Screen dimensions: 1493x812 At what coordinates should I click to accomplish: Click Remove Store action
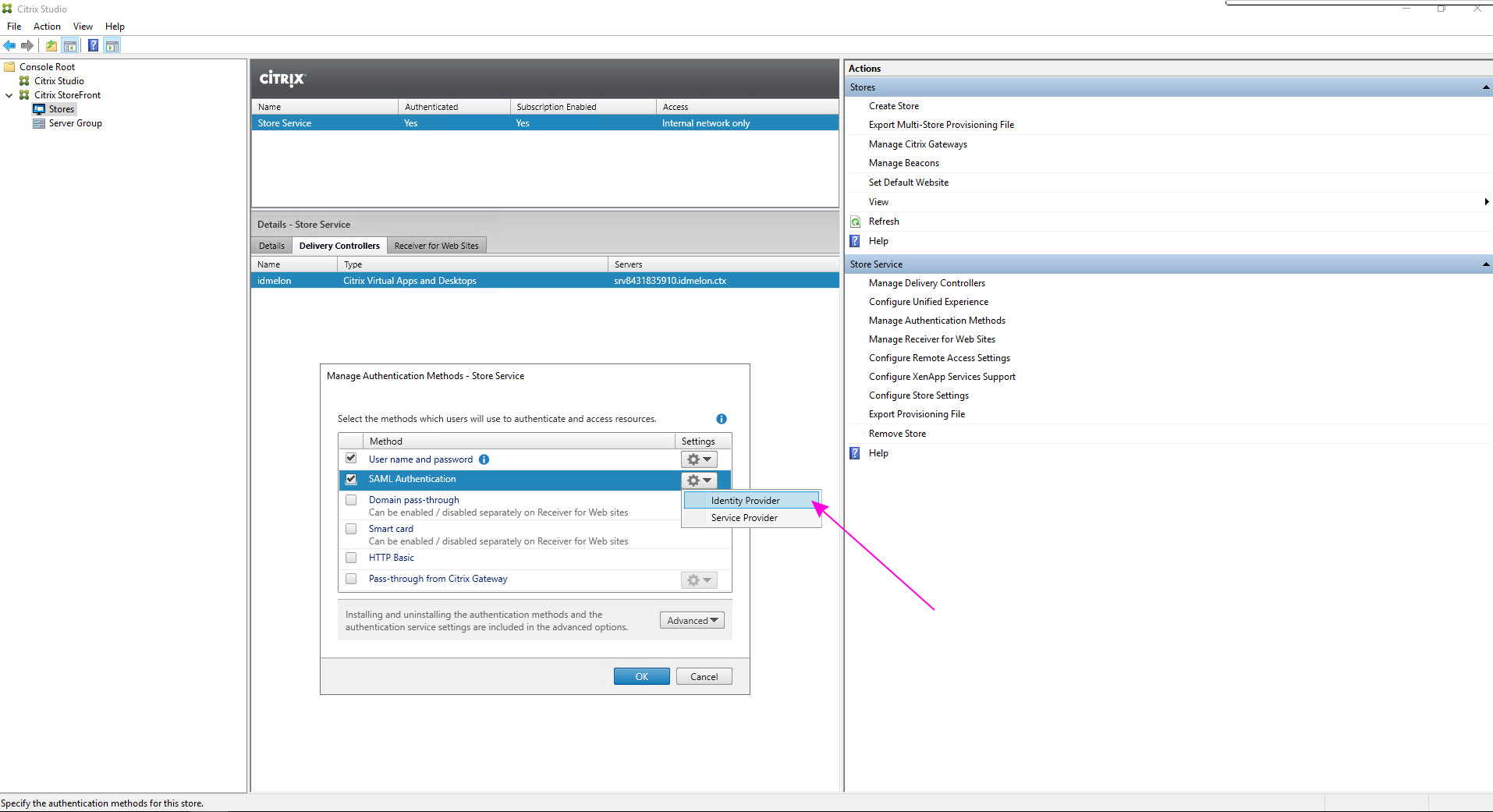coord(897,434)
